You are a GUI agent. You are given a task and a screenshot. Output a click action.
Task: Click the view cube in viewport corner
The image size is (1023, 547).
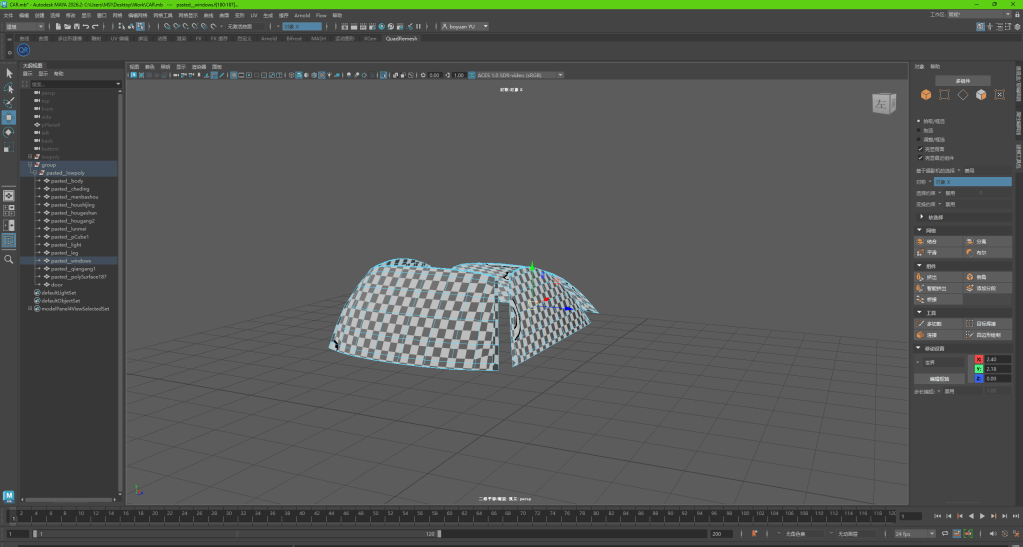880,104
